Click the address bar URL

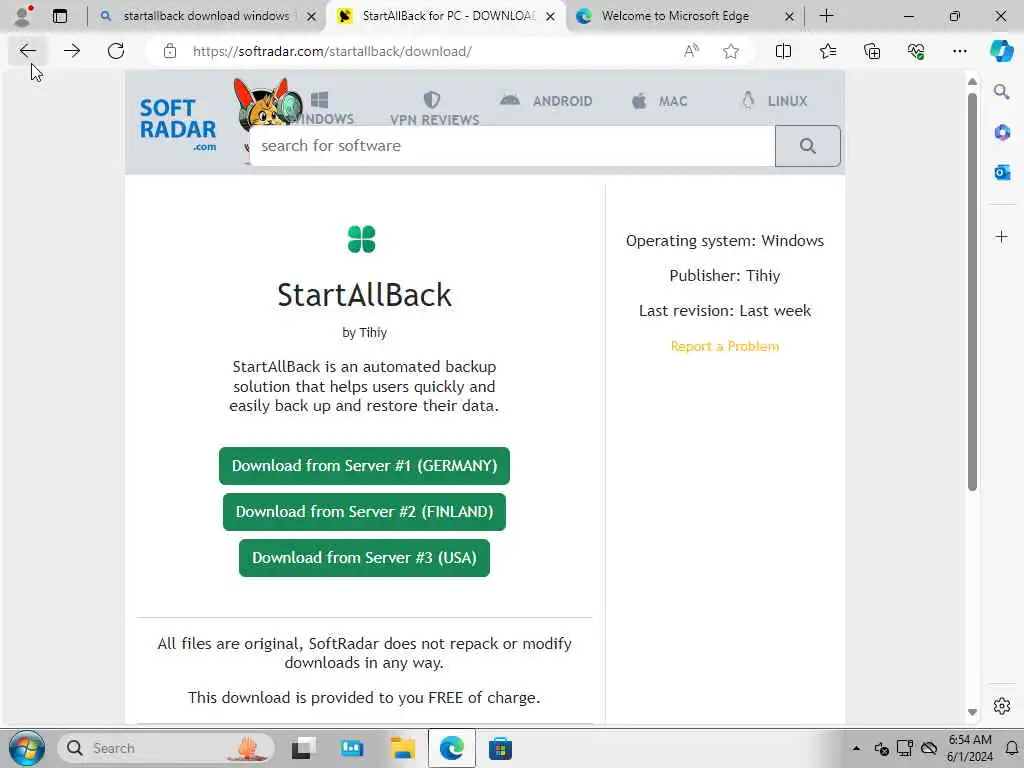[332, 51]
